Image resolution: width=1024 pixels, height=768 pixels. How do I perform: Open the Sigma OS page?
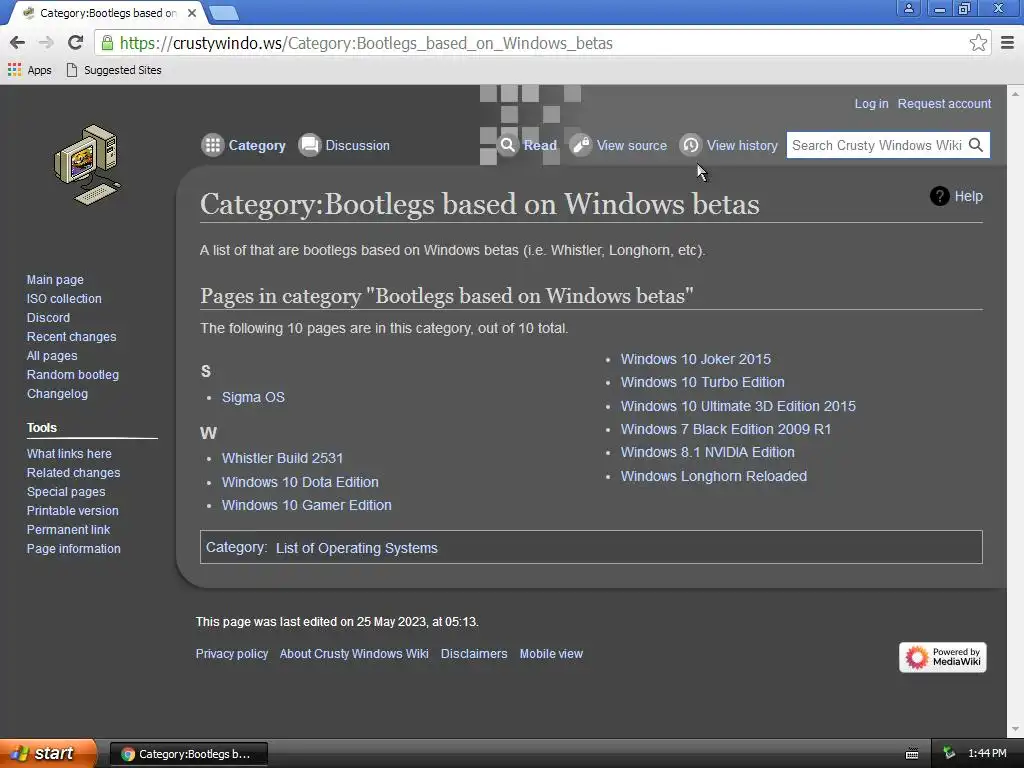pos(253,397)
